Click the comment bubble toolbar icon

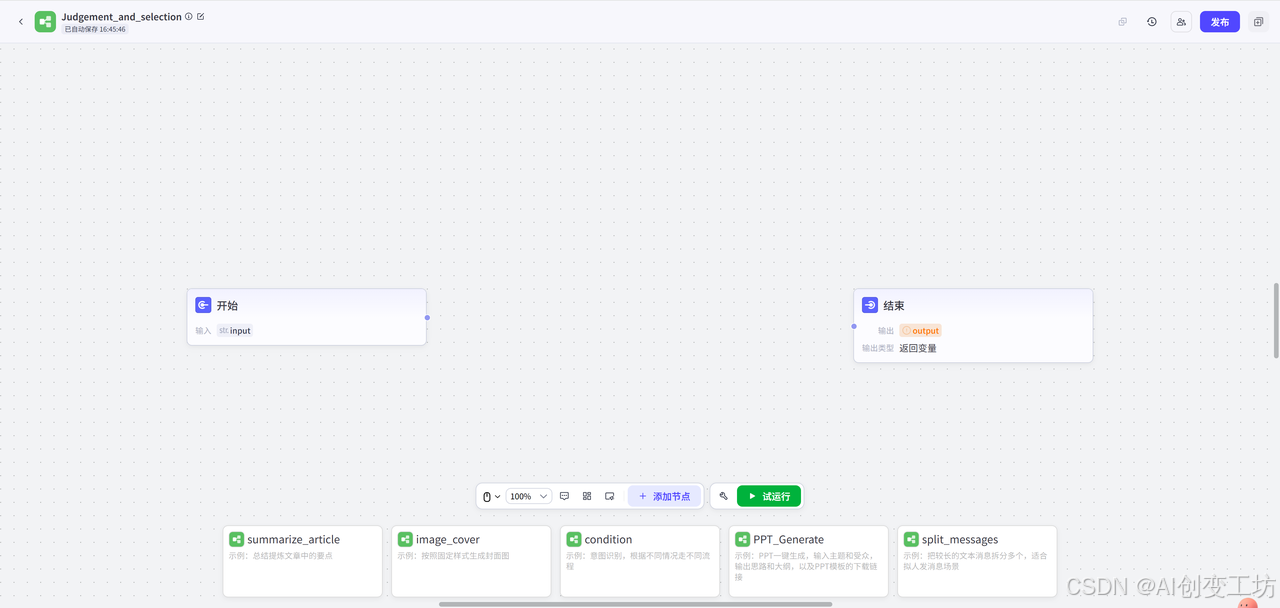[x=564, y=496]
